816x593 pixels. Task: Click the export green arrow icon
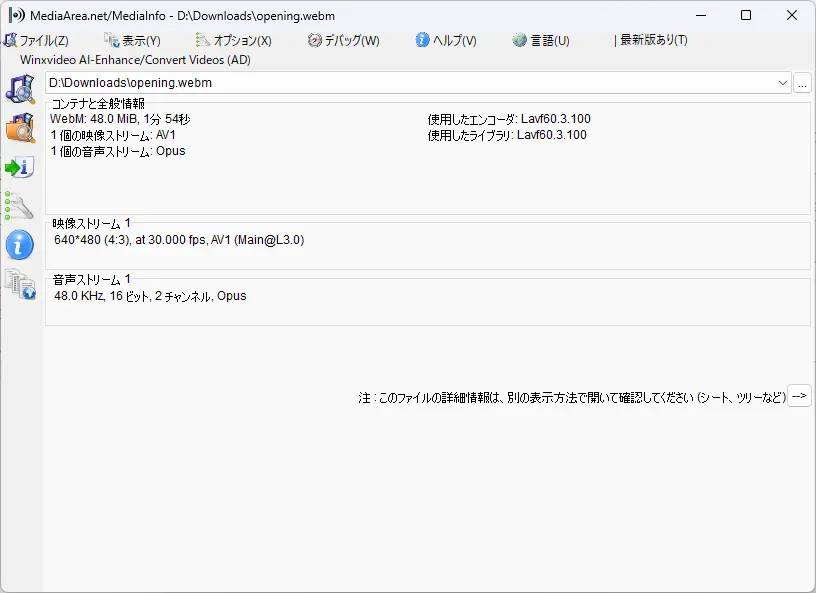[20, 167]
